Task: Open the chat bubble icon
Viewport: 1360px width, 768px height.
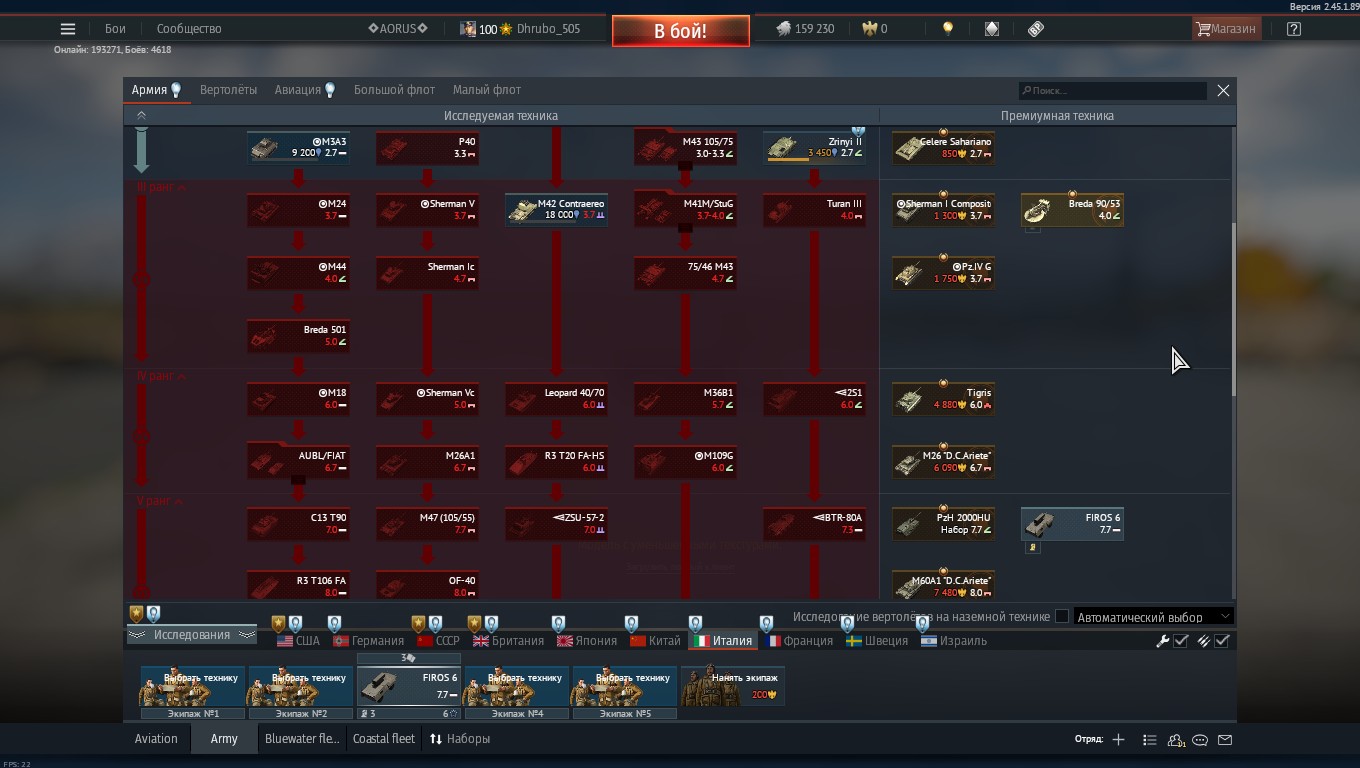Action: pyautogui.click(x=1200, y=740)
